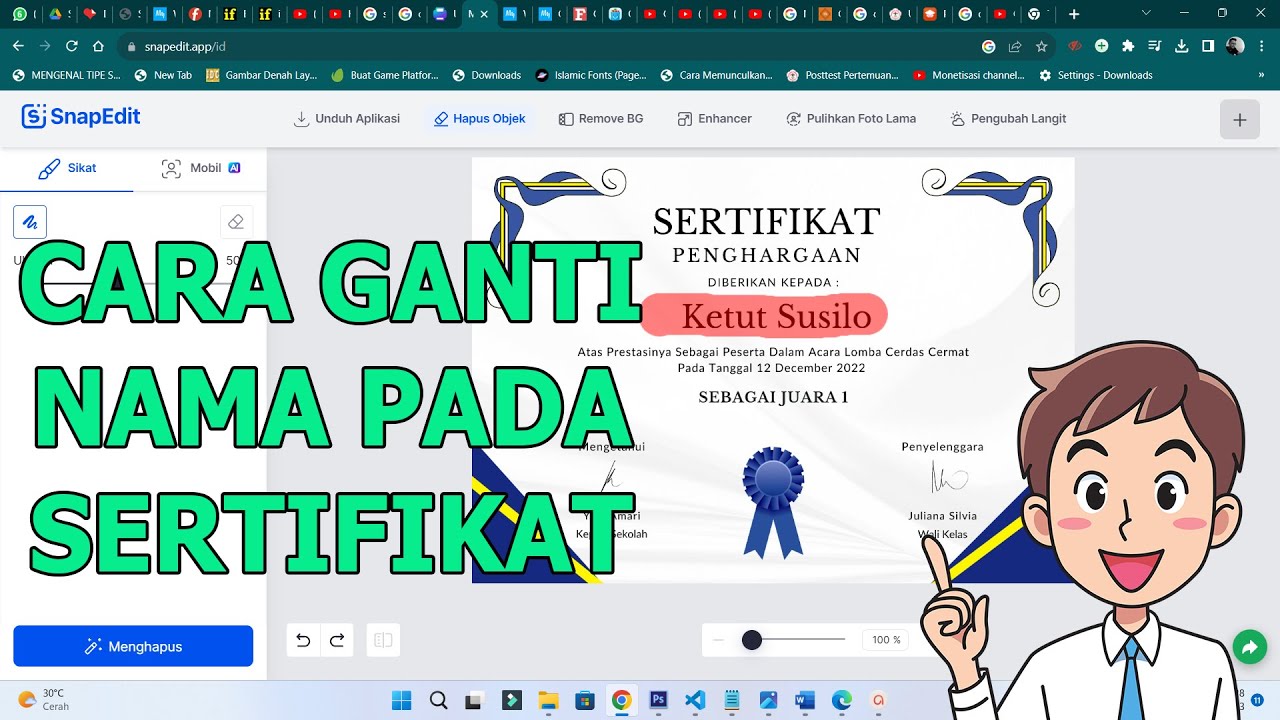
Task: Open the Enhancer tool
Action: tap(714, 118)
